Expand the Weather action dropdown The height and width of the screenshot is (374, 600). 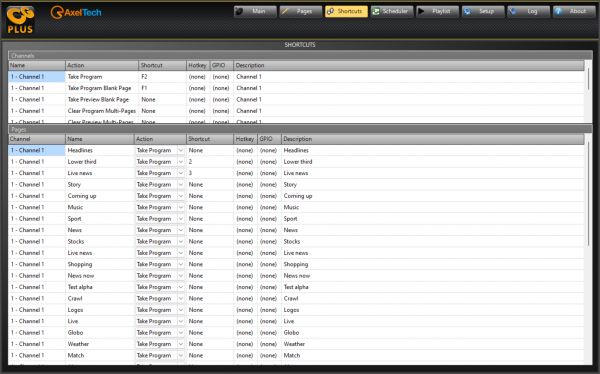click(x=181, y=344)
